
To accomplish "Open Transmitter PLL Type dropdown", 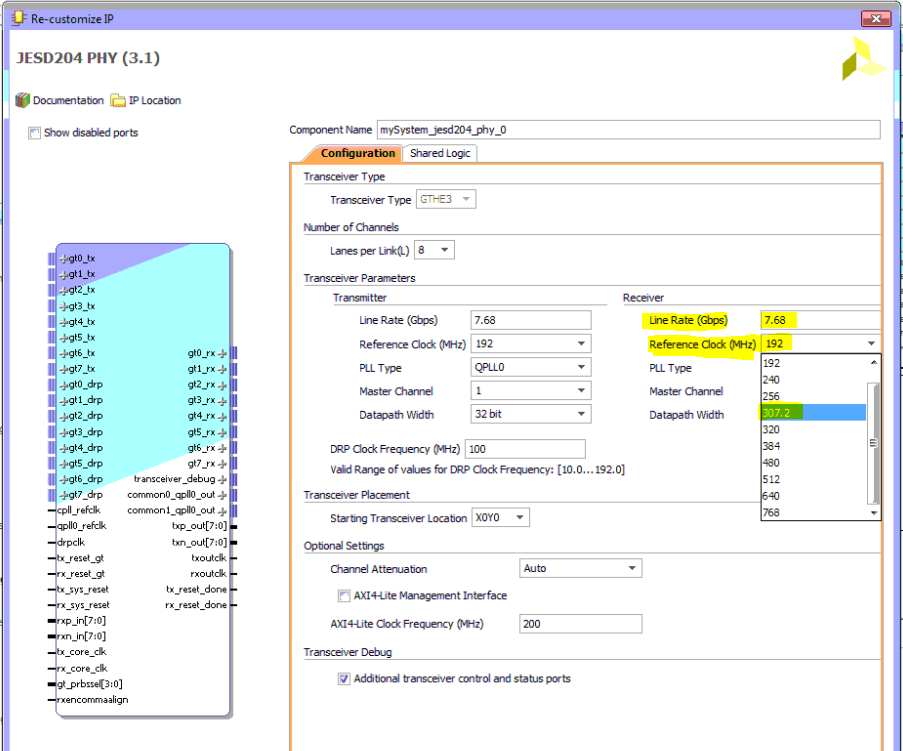I will (x=531, y=367).
